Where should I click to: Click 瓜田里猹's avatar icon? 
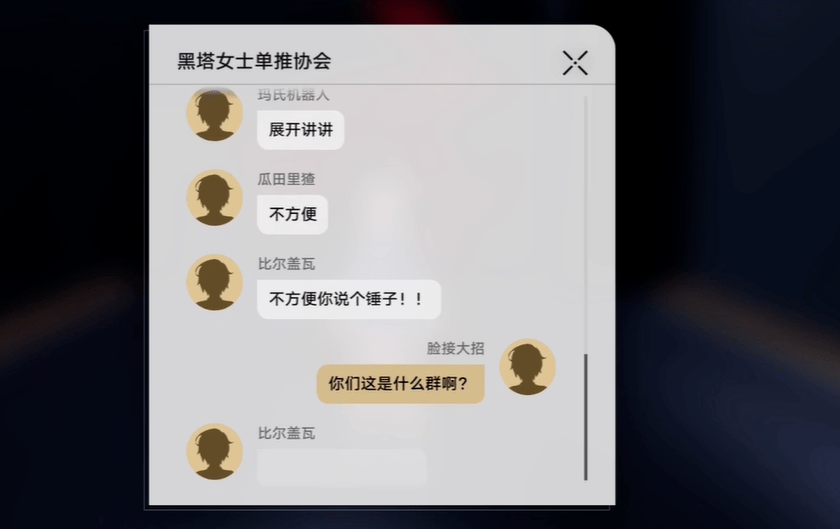(x=214, y=198)
